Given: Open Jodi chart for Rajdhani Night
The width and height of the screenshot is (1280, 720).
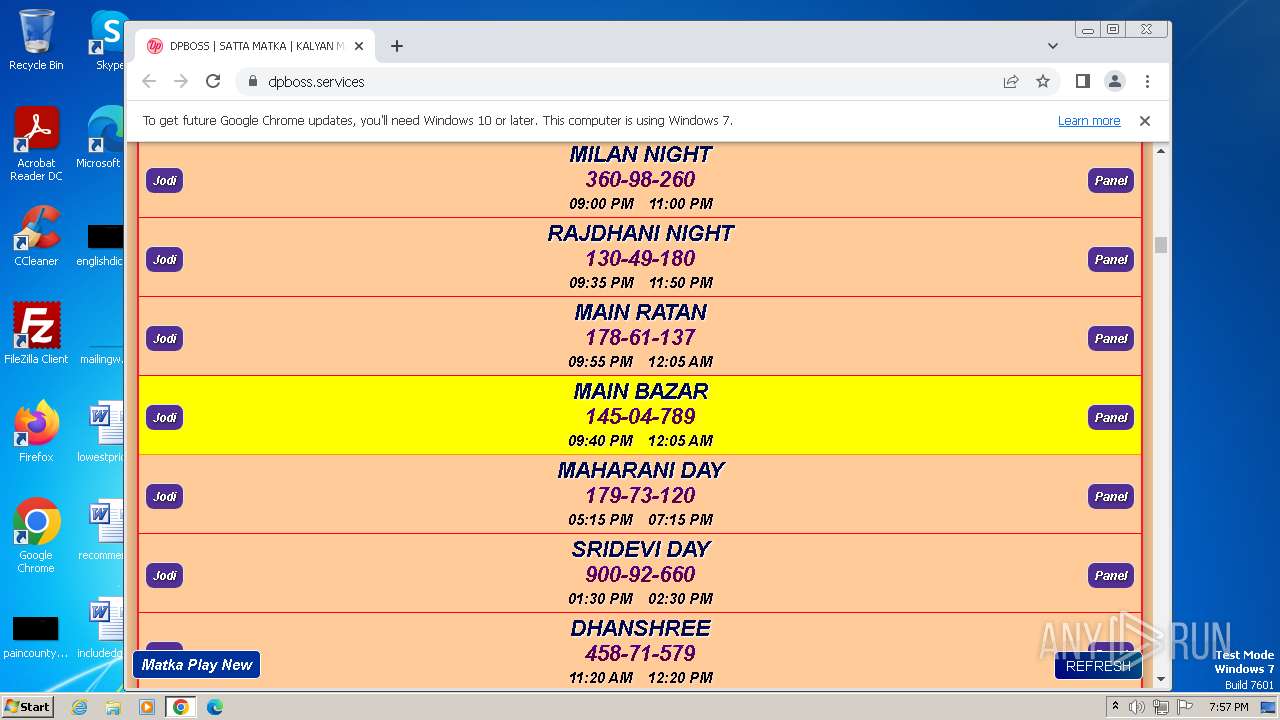Looking at the screenshot, I should pyautogui.click(x=165, y=259).
